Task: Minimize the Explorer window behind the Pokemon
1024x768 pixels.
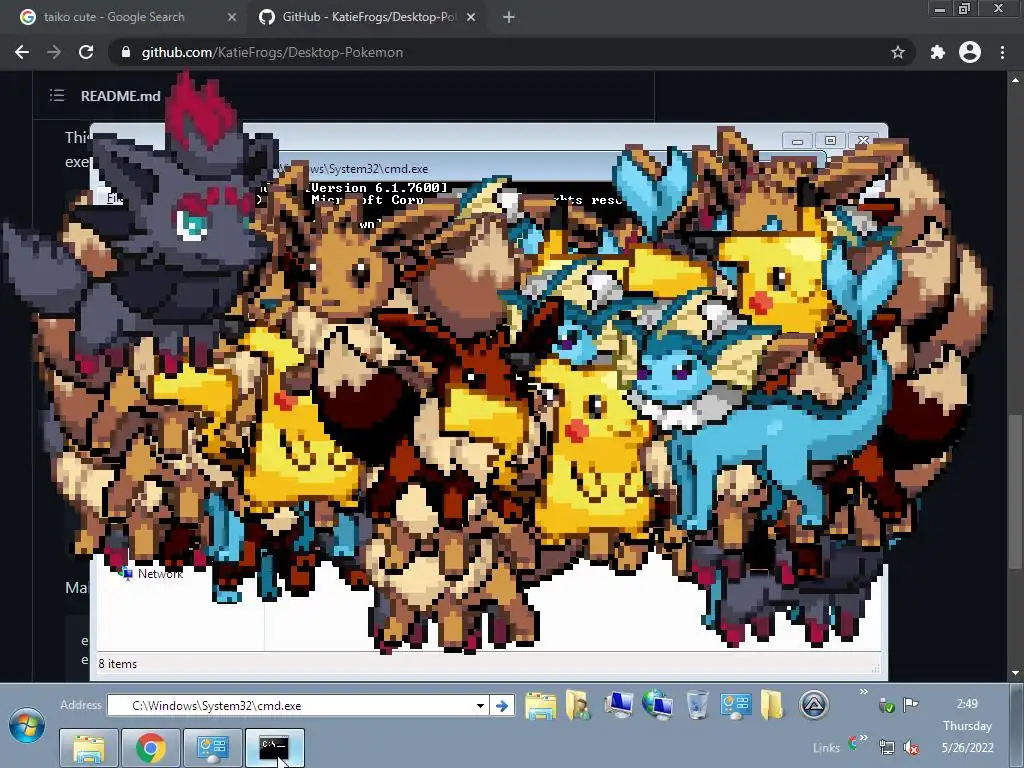Action: (x=797, y=140)
